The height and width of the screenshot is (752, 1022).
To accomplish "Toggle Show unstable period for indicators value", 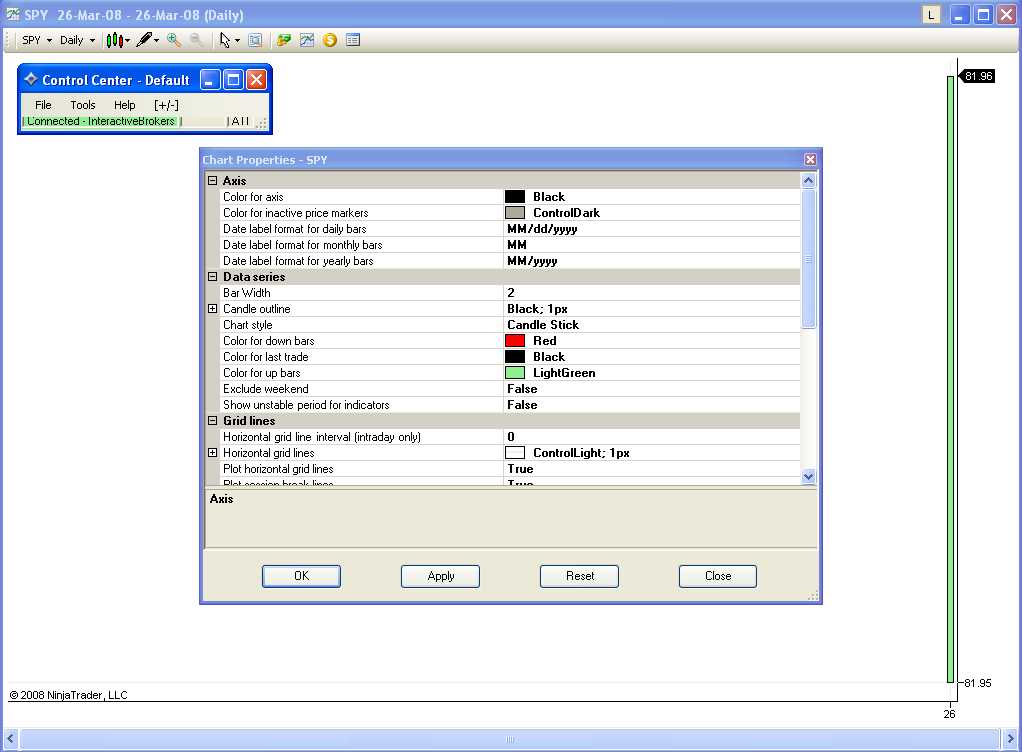I will click(x=652, y=405).
